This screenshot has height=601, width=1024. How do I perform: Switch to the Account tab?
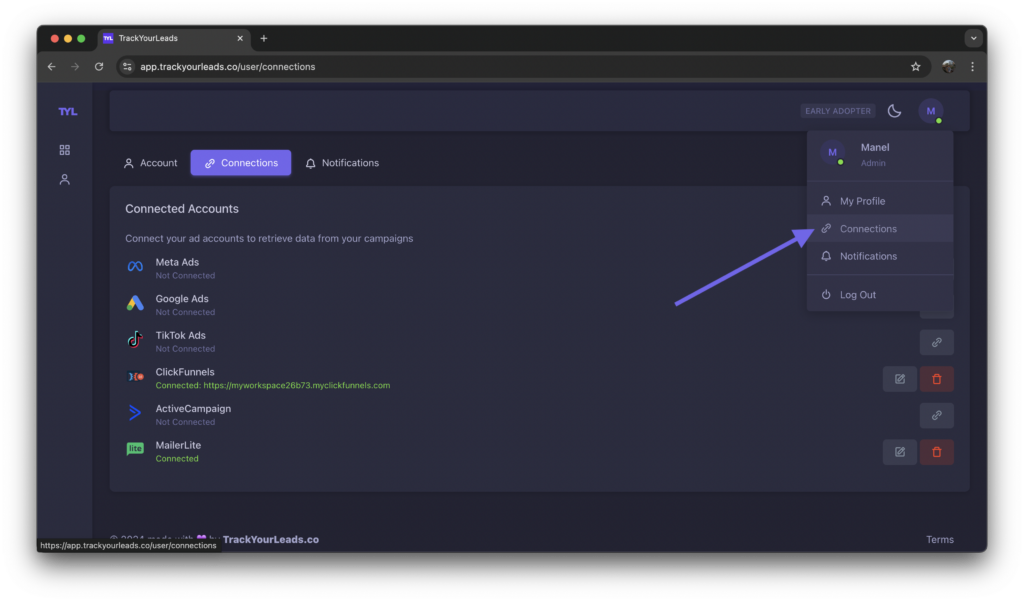click(x=151, y=163)
